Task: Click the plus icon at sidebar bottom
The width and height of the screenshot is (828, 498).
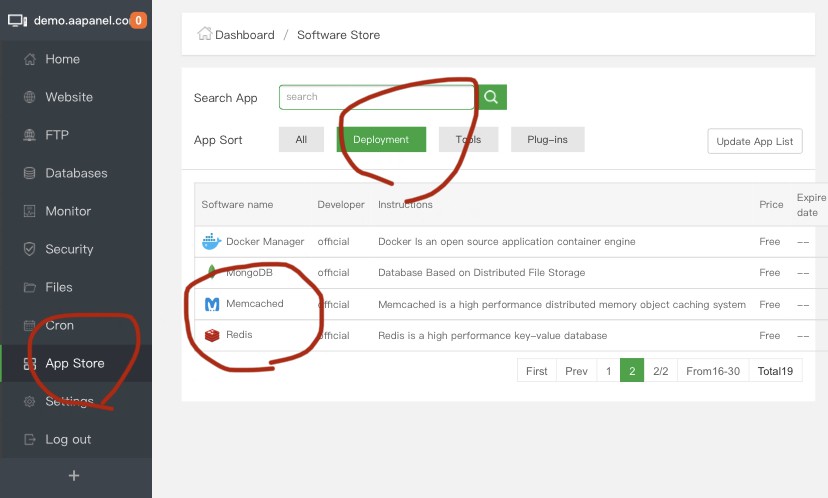Action: [74, 475]
